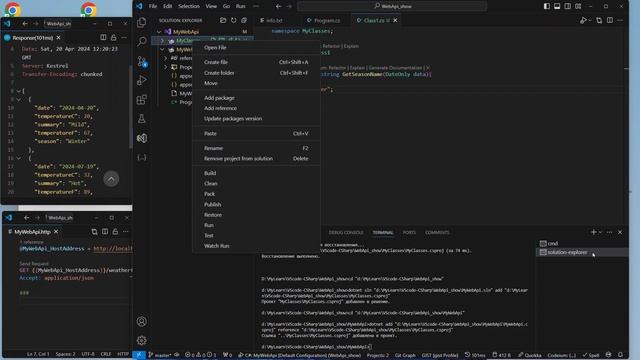Screen dimensions: 640x360
Task: Expand the Properties node in the tree
Action: coord(166,67)
